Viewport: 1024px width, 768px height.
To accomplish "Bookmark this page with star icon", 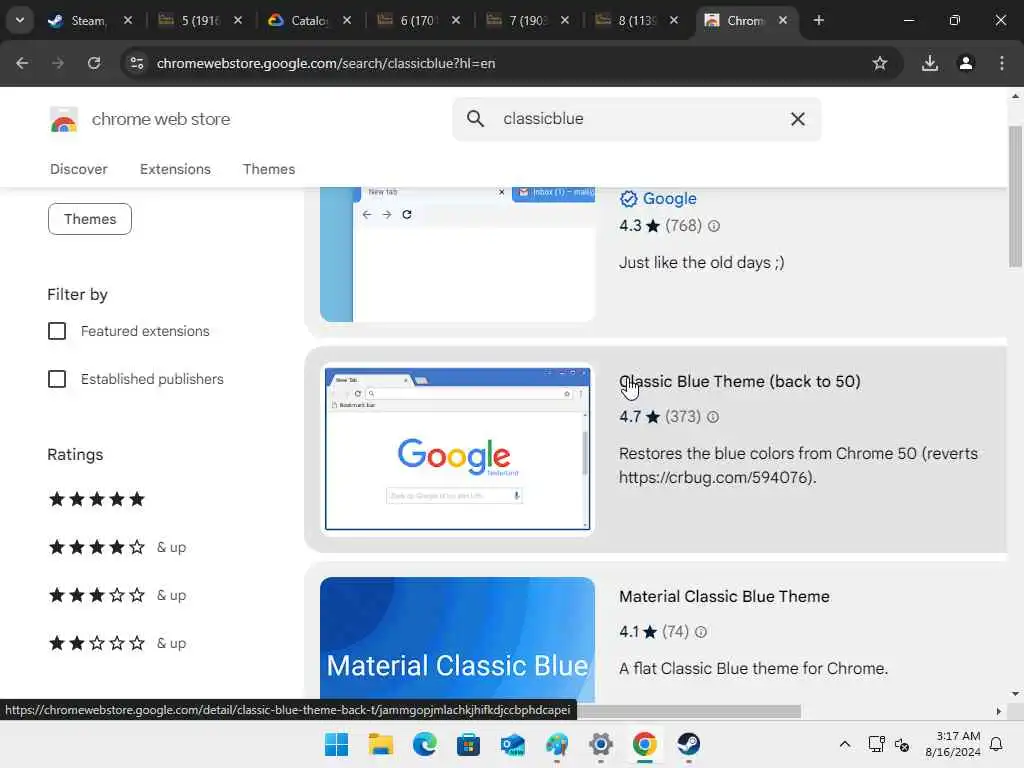I will 880,63.
